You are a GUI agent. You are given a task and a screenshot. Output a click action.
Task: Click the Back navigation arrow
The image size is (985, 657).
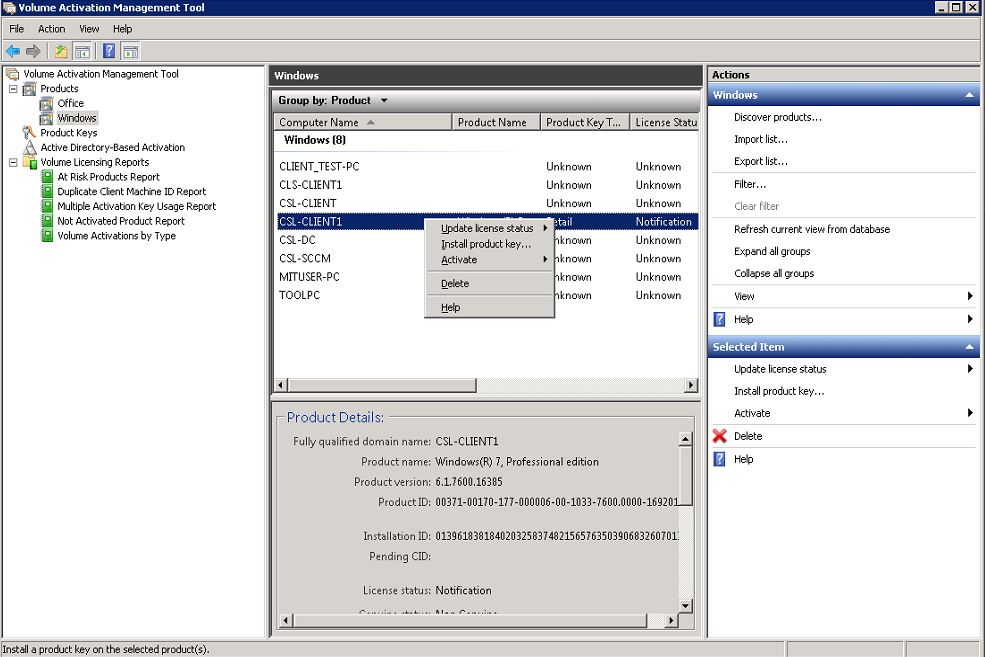click(x=13, y=50)
